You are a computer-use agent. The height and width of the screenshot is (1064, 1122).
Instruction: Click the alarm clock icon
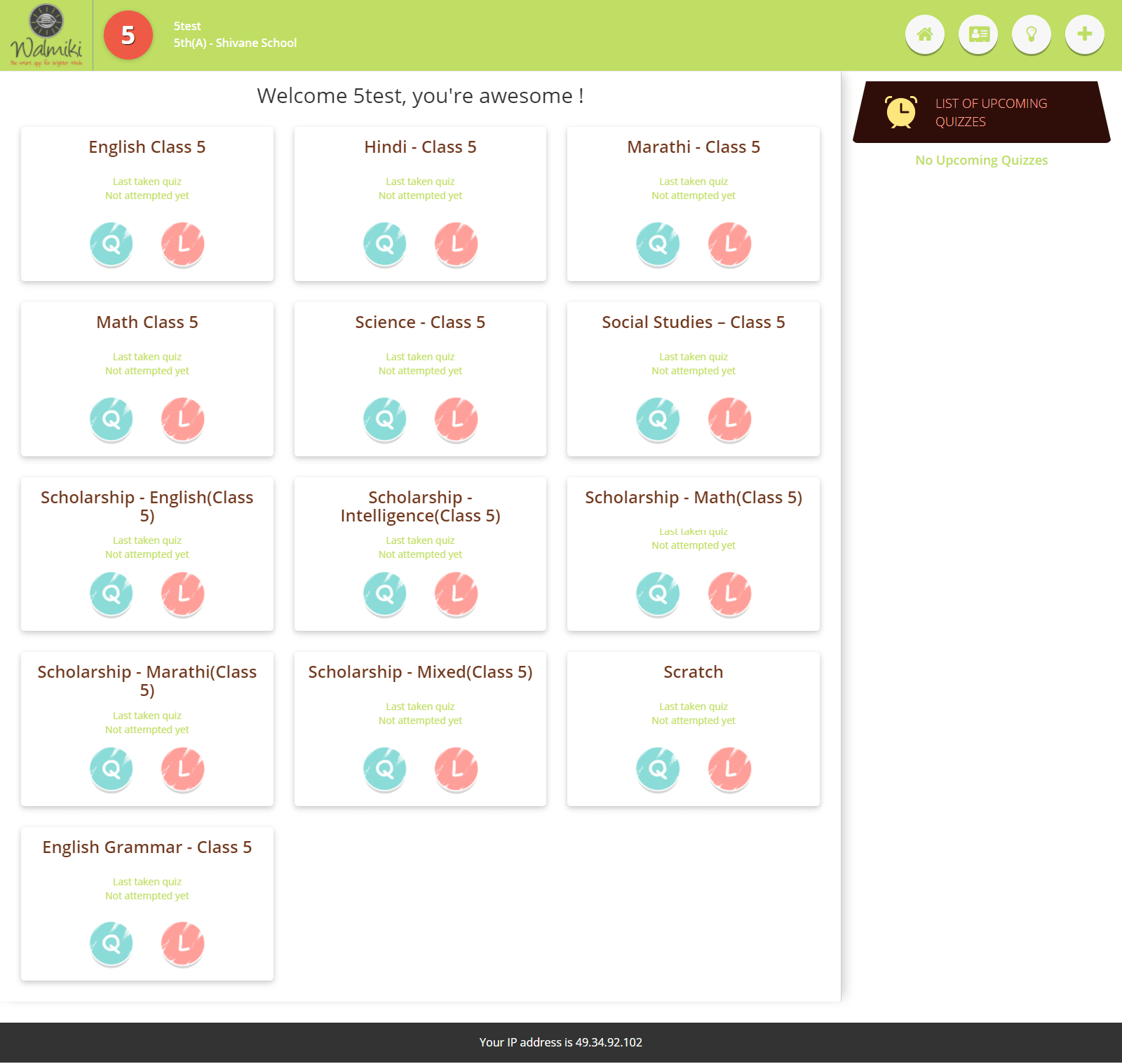tap(901, 112)
